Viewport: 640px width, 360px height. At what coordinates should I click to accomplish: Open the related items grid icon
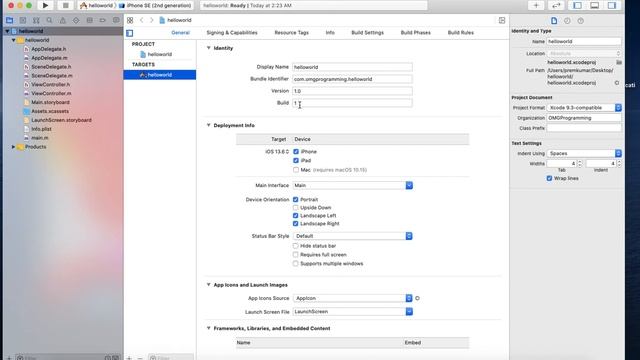(x=130, y=20)
